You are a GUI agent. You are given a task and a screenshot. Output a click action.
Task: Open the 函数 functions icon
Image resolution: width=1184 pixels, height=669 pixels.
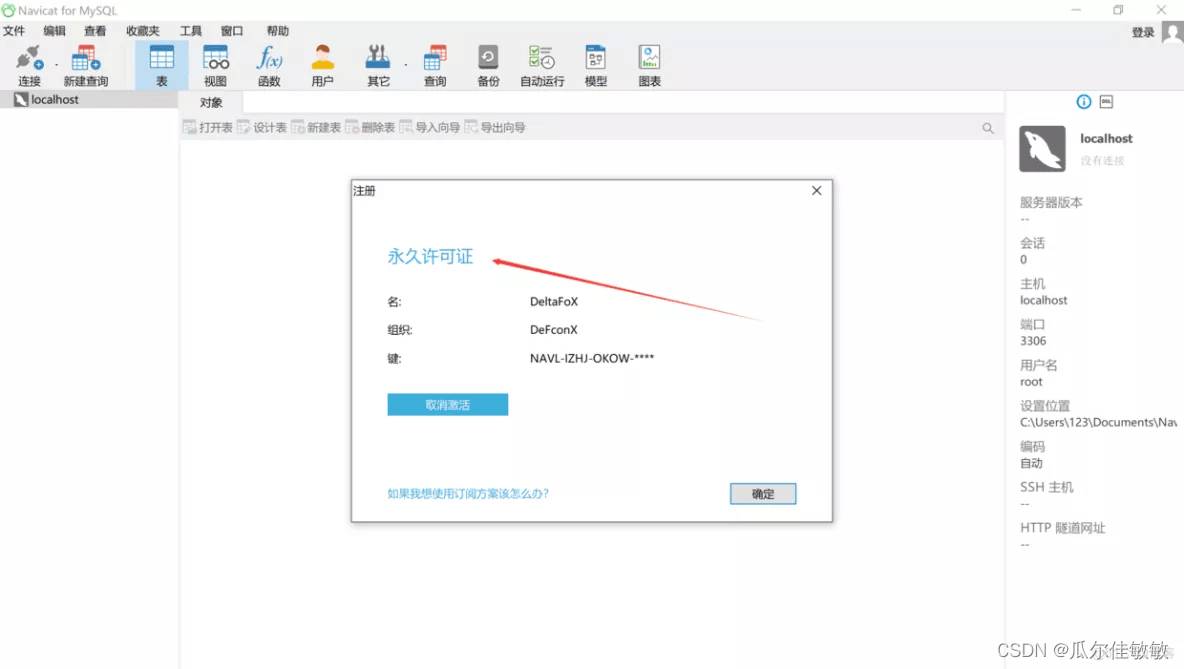click(269, 66)
